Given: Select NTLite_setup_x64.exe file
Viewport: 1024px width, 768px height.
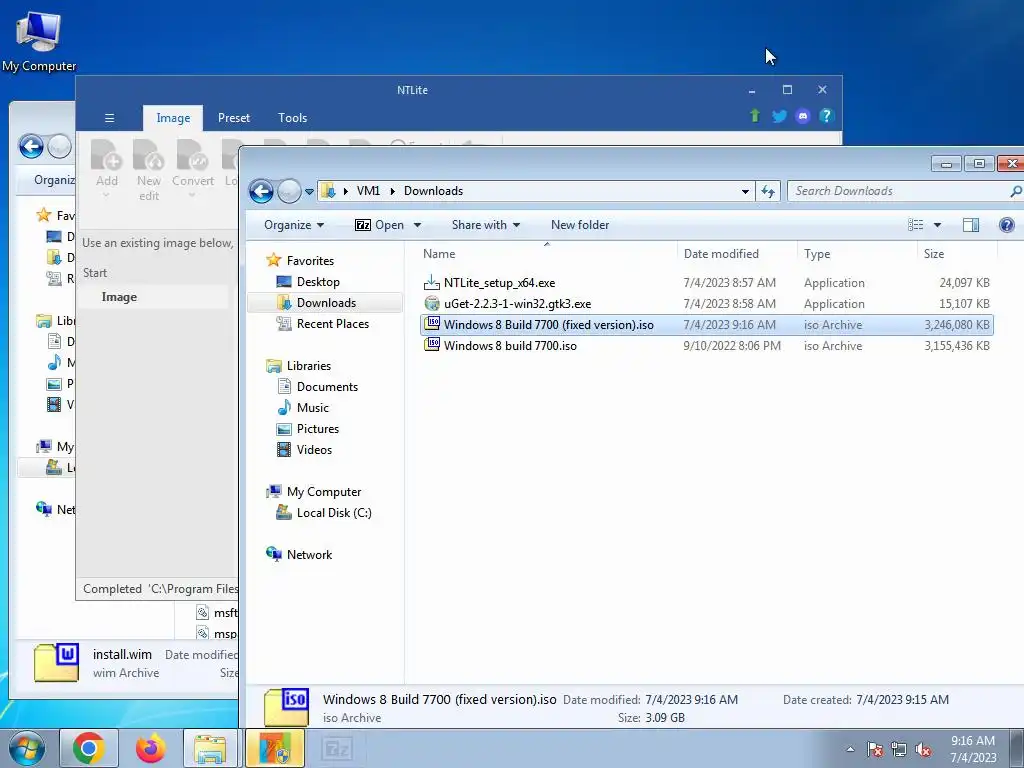Looking at the screenshot, I should pyautogui.click(x=707, y=283).
